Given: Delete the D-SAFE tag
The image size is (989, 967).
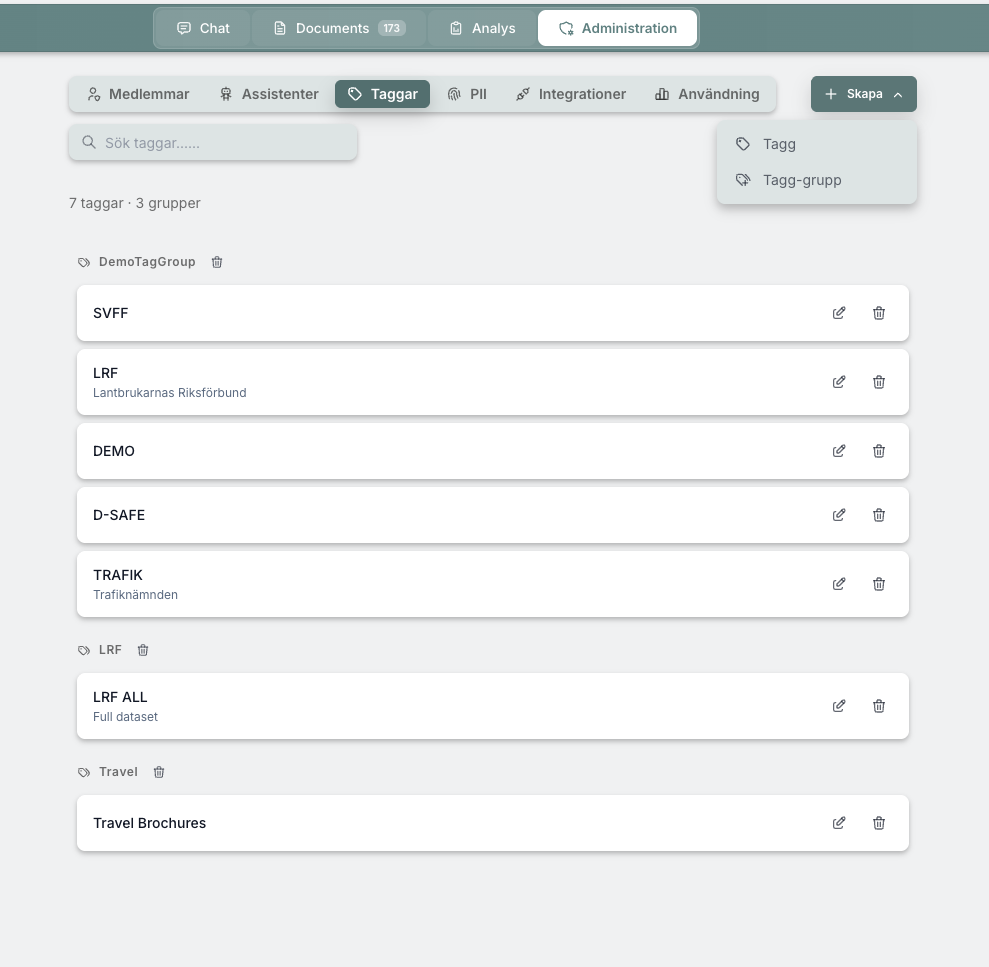Looking at the screenshot, I should pos(879,515).
